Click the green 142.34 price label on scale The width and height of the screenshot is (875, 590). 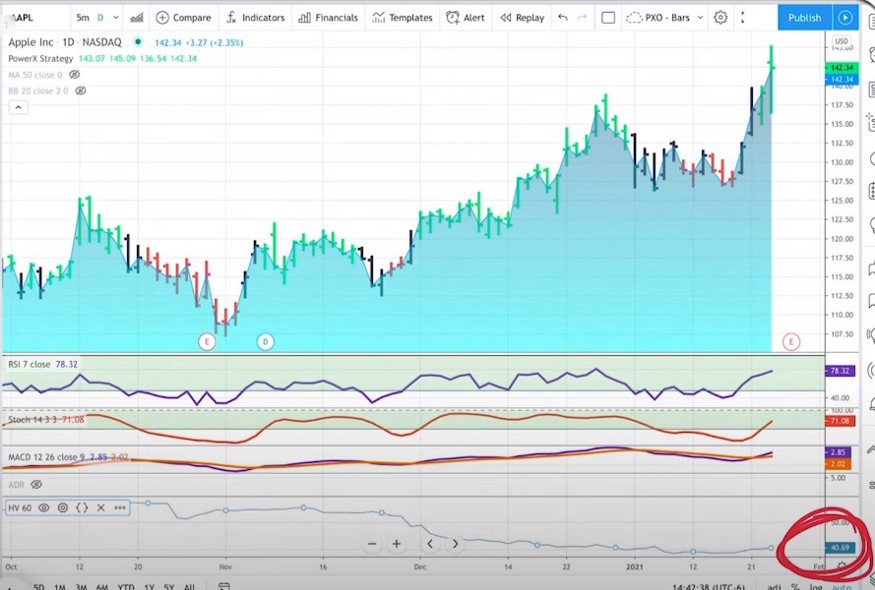coord(842,68)
